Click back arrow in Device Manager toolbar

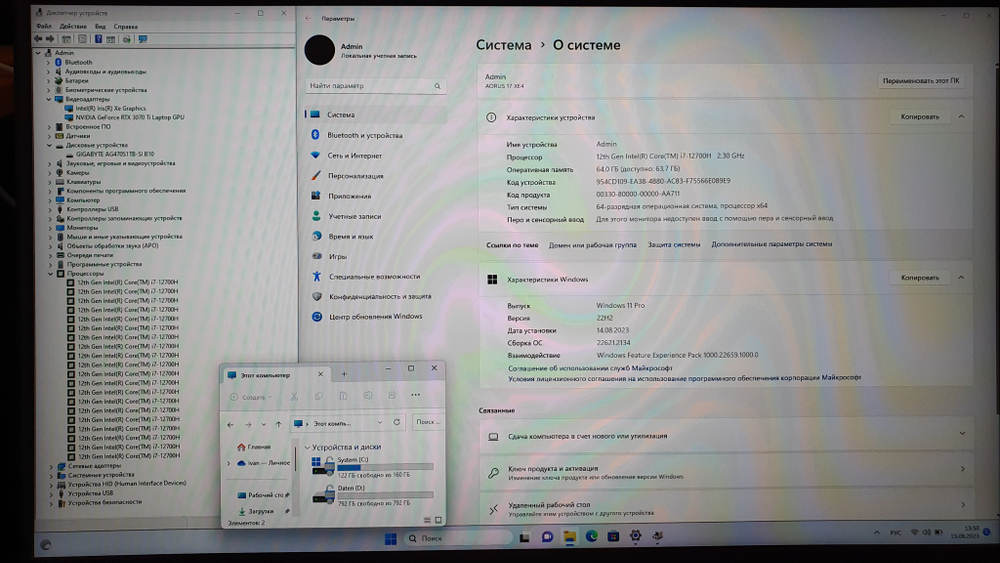pos(38,39)
